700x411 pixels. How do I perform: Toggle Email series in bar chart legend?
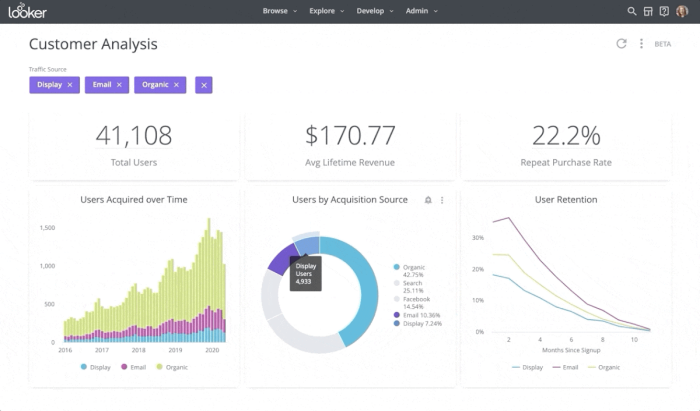click(133, 367)
